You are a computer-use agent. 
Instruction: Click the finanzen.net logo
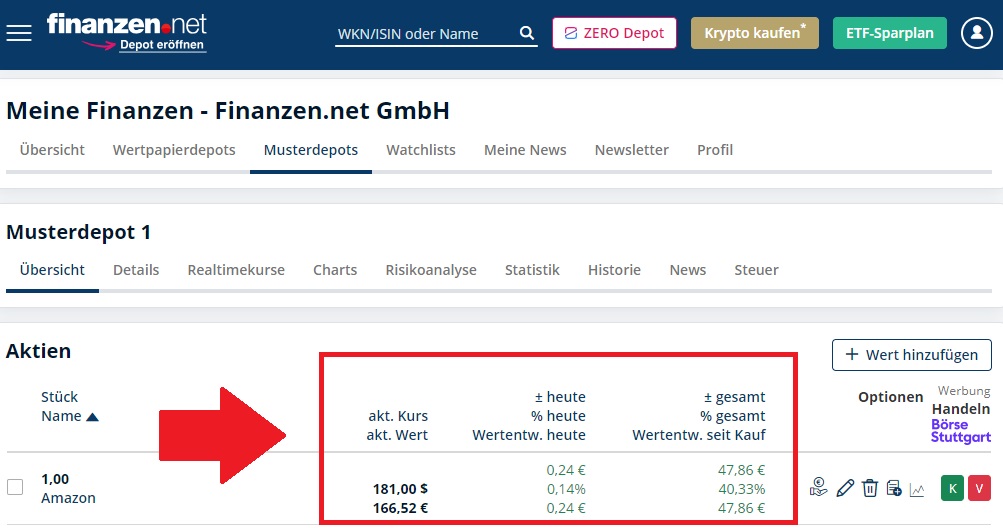(127, 24)
